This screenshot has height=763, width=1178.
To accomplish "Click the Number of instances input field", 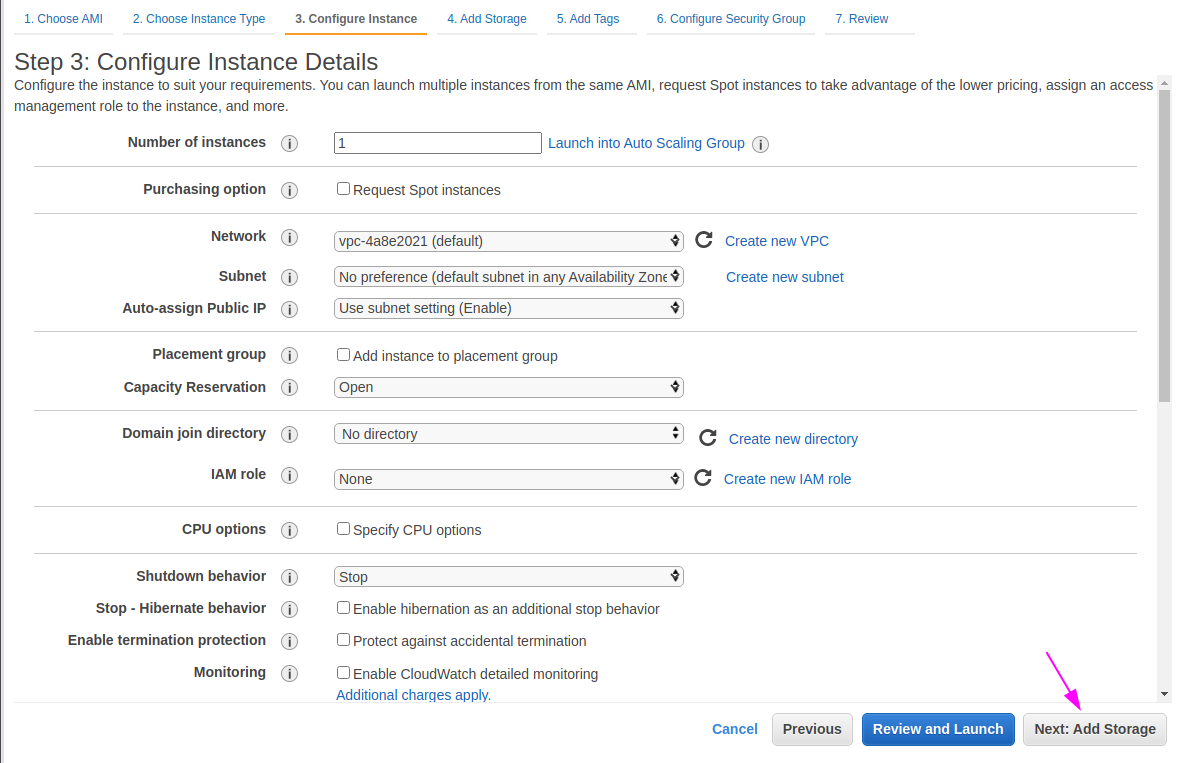I will tap(437, 143).
